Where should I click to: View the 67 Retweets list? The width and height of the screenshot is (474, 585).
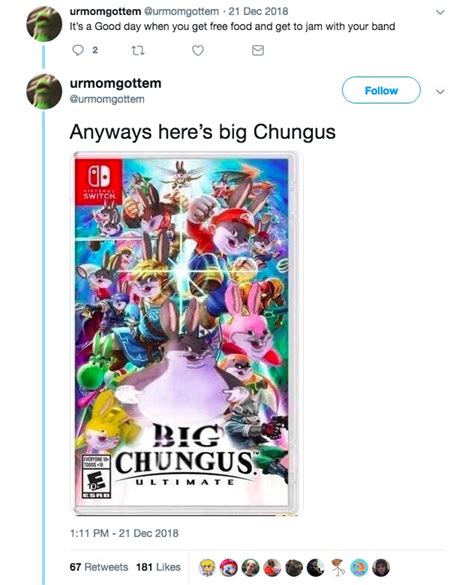tap(99, 567)
